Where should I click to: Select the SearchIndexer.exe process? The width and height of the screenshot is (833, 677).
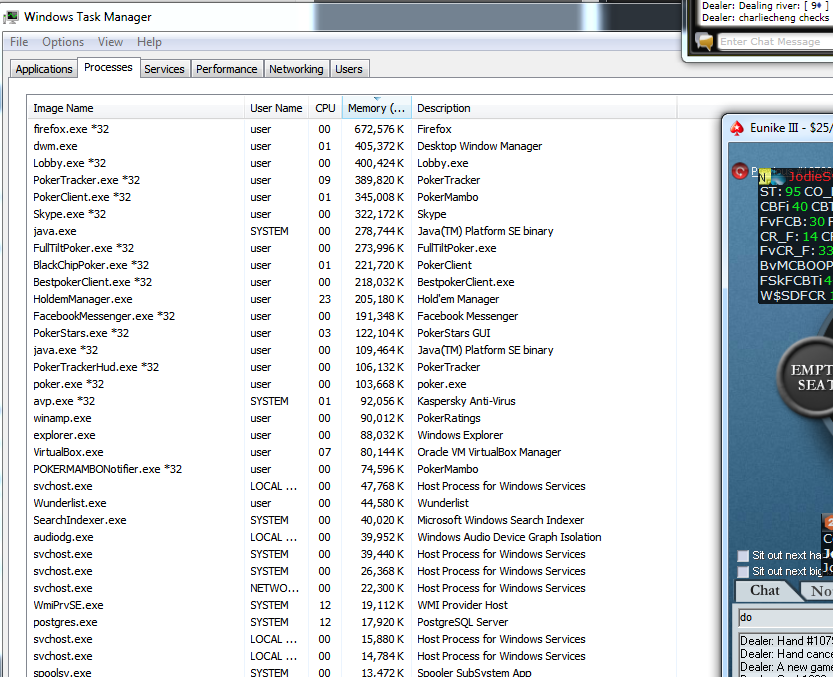tap(352, 520)
